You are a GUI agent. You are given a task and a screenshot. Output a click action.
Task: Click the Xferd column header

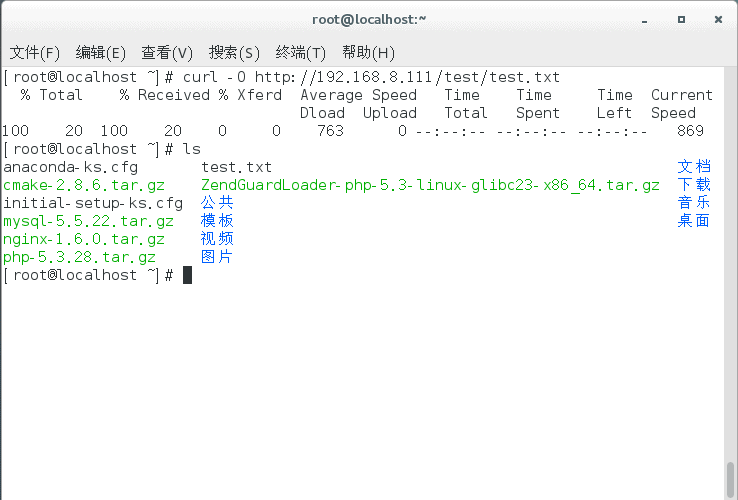point(259,95)
